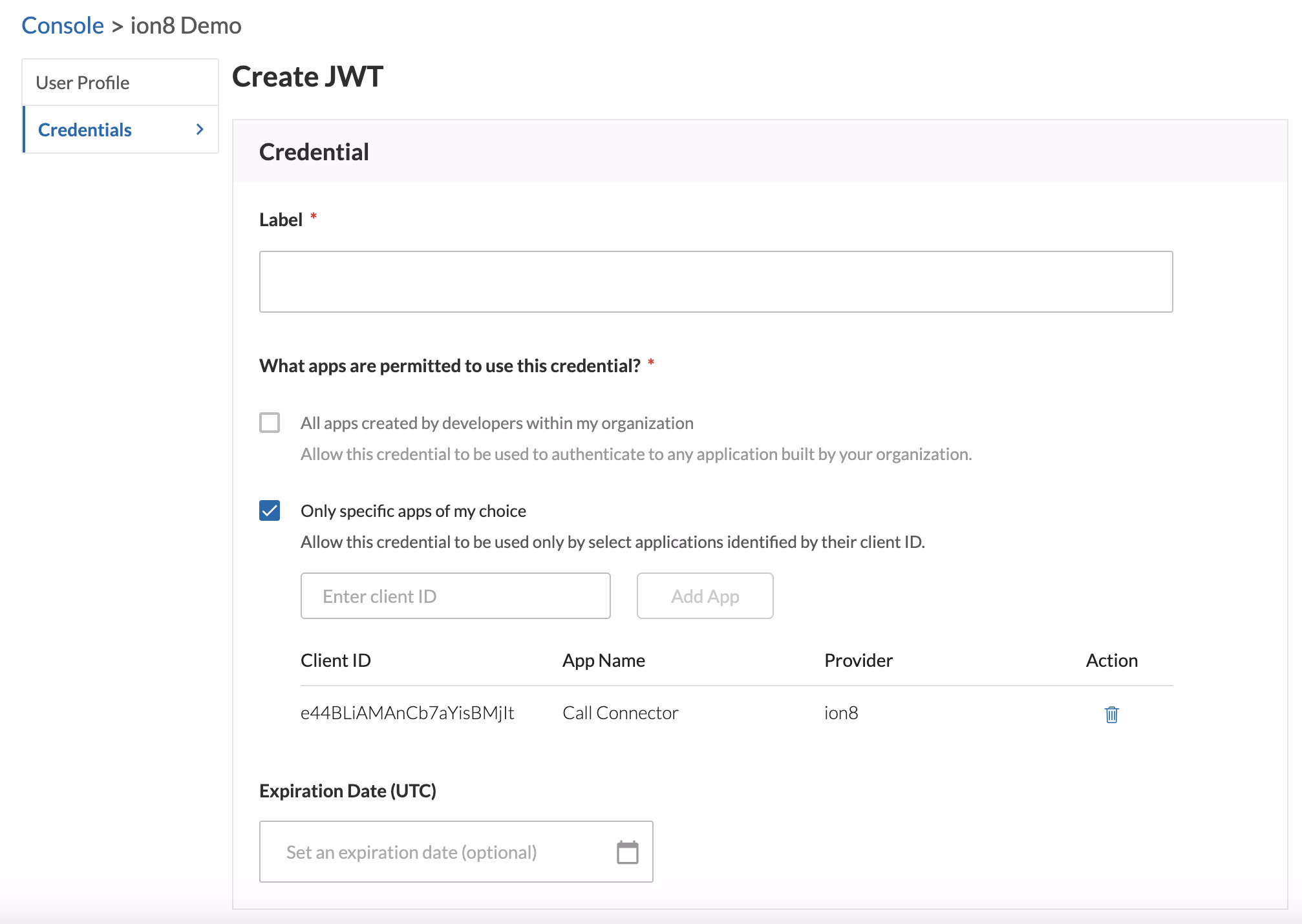Open the User Profile section
This screenshot has height=924, width=1302.
pyautogui.click(x=83, y=82)
